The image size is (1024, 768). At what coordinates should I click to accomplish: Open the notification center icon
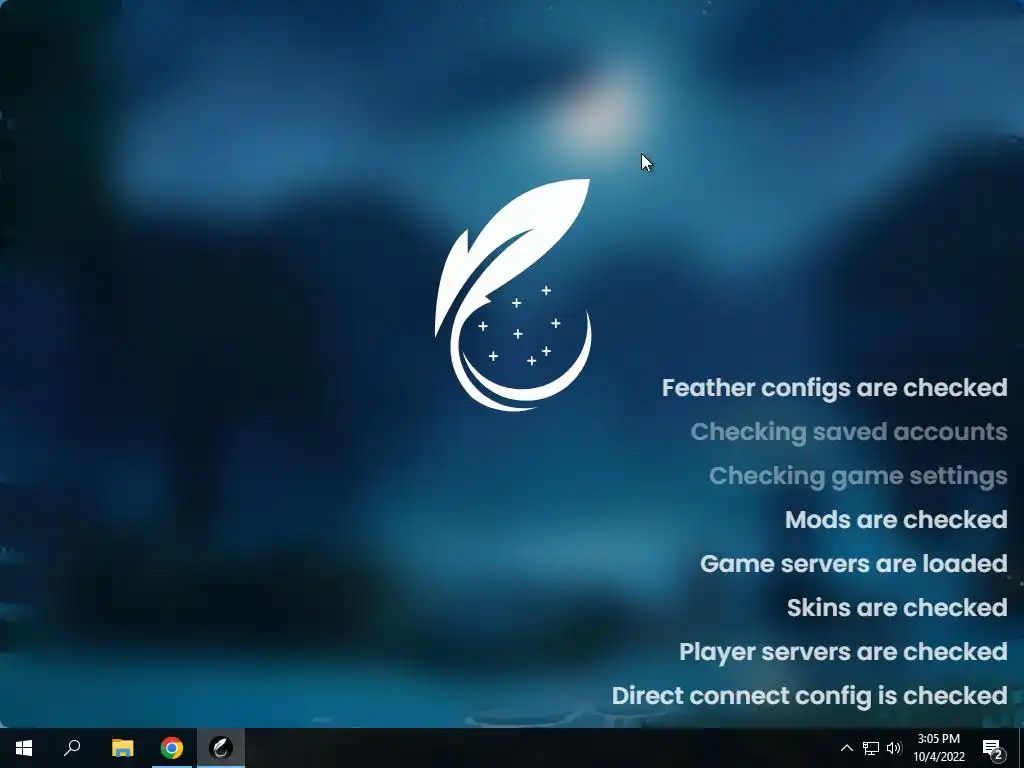[993, 748]
